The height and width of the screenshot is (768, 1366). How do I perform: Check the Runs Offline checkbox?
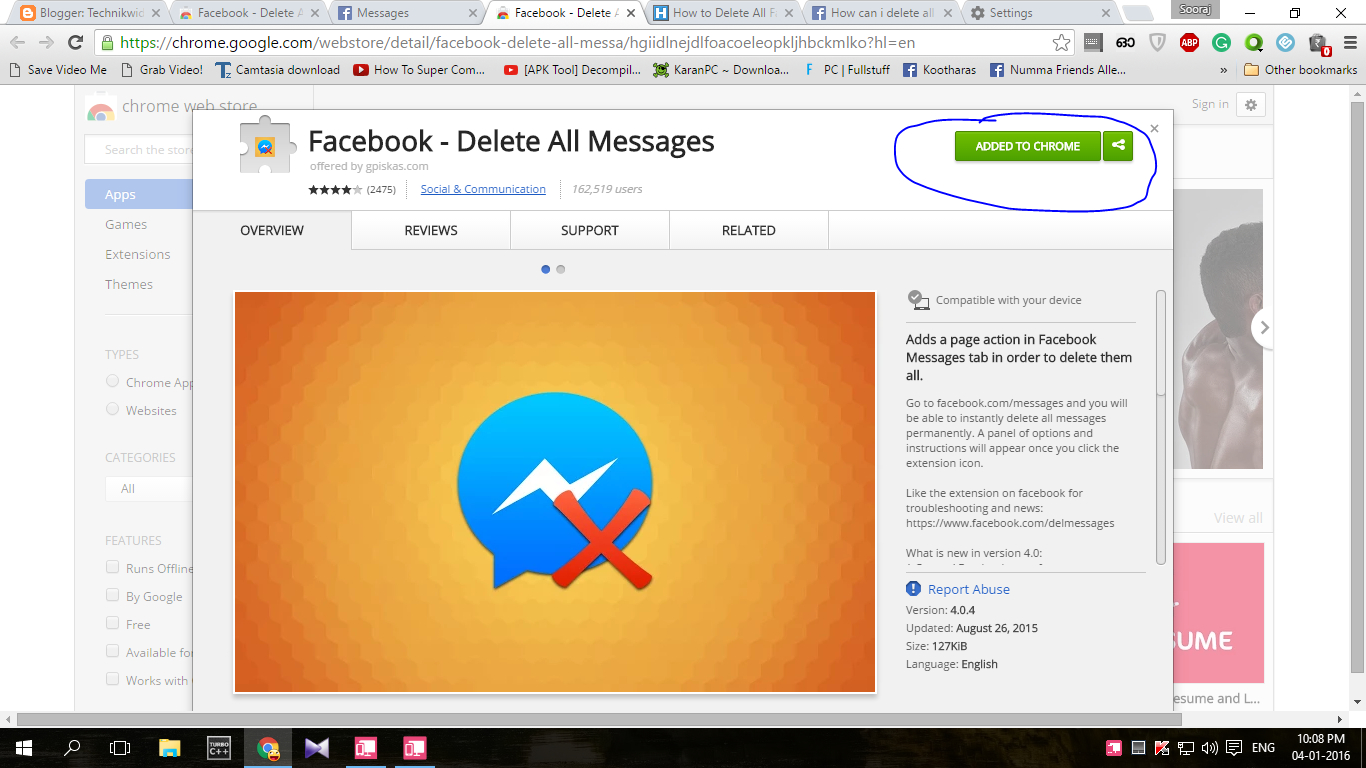[112, 567]
